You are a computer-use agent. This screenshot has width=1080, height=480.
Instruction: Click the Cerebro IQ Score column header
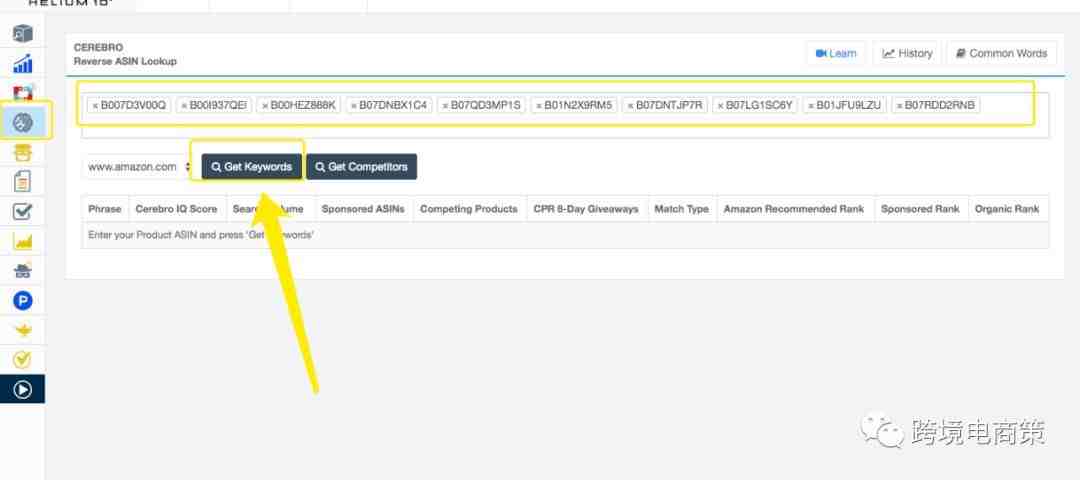click(176, 209)
